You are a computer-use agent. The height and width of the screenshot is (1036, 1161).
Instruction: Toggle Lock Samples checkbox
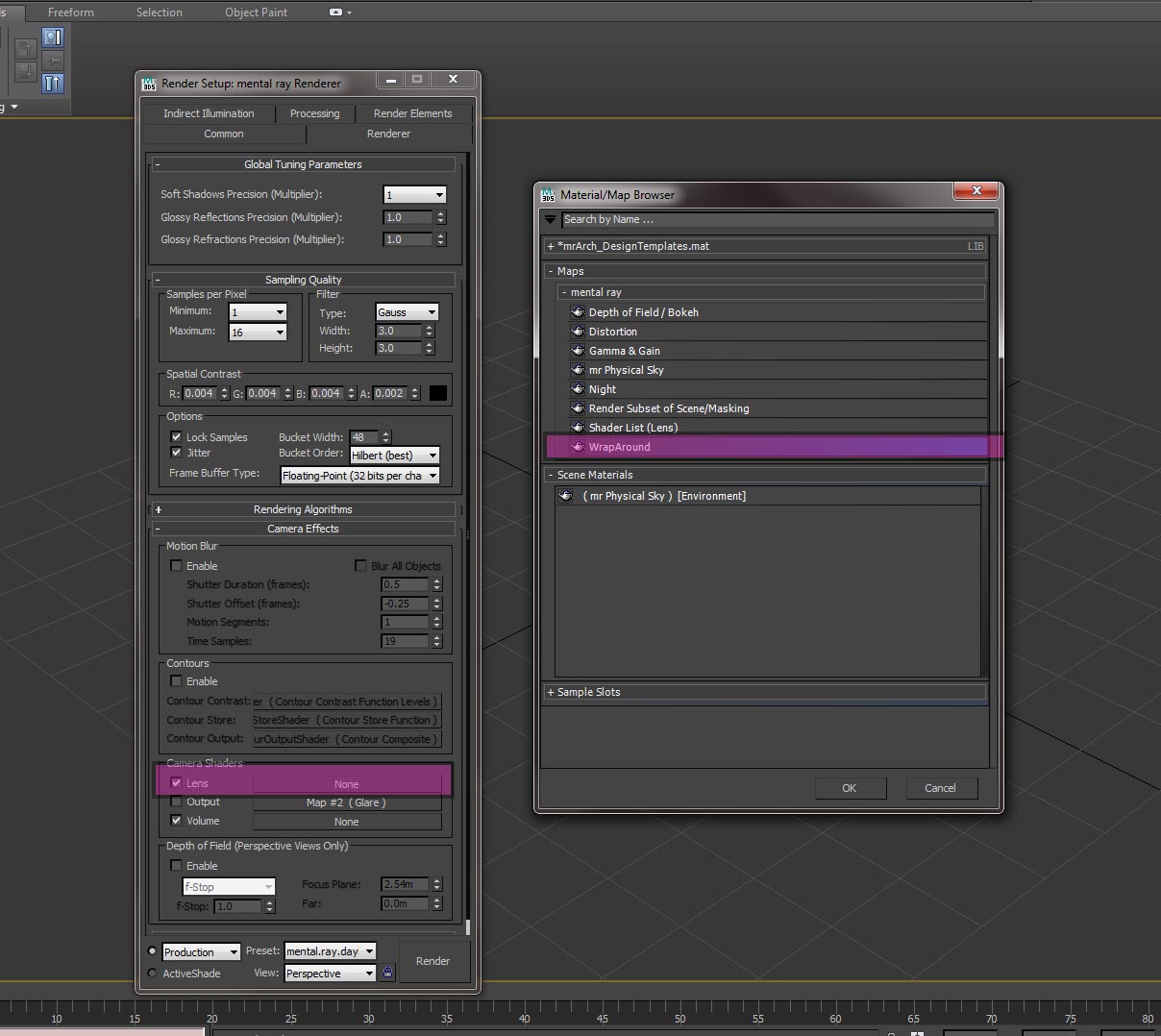tap(176, 437)
